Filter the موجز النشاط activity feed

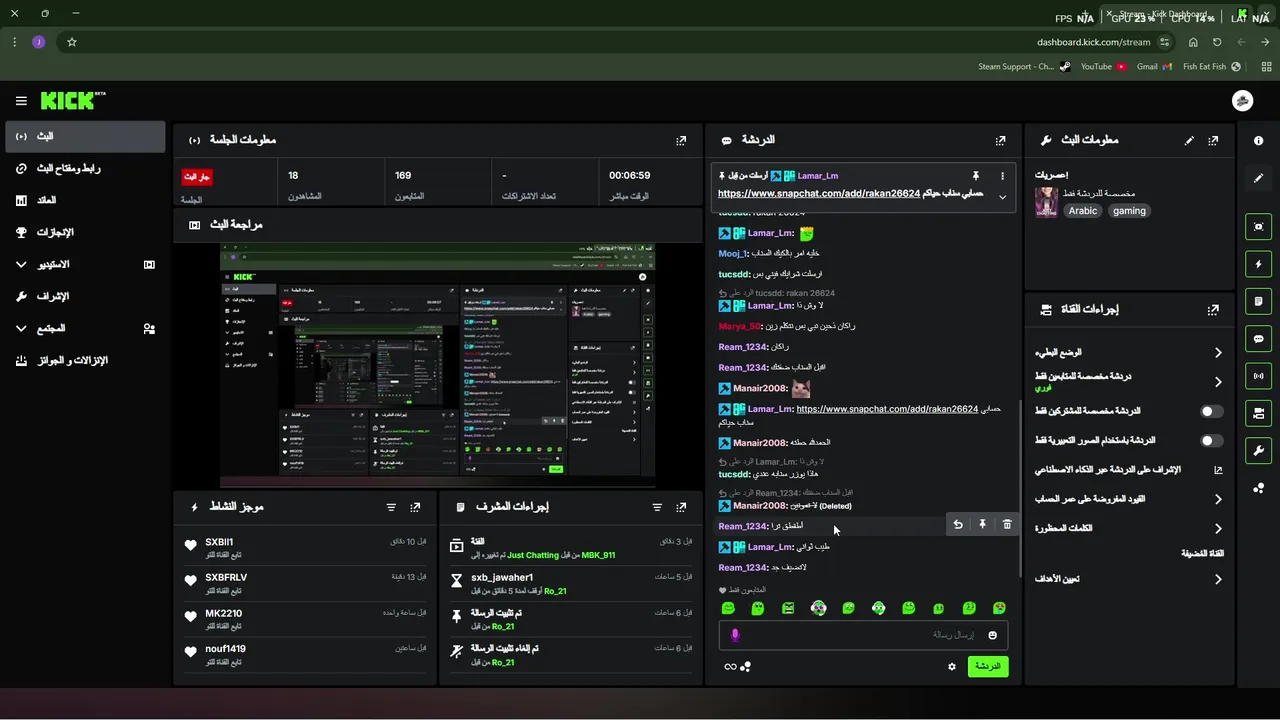[x=391, y=507]
